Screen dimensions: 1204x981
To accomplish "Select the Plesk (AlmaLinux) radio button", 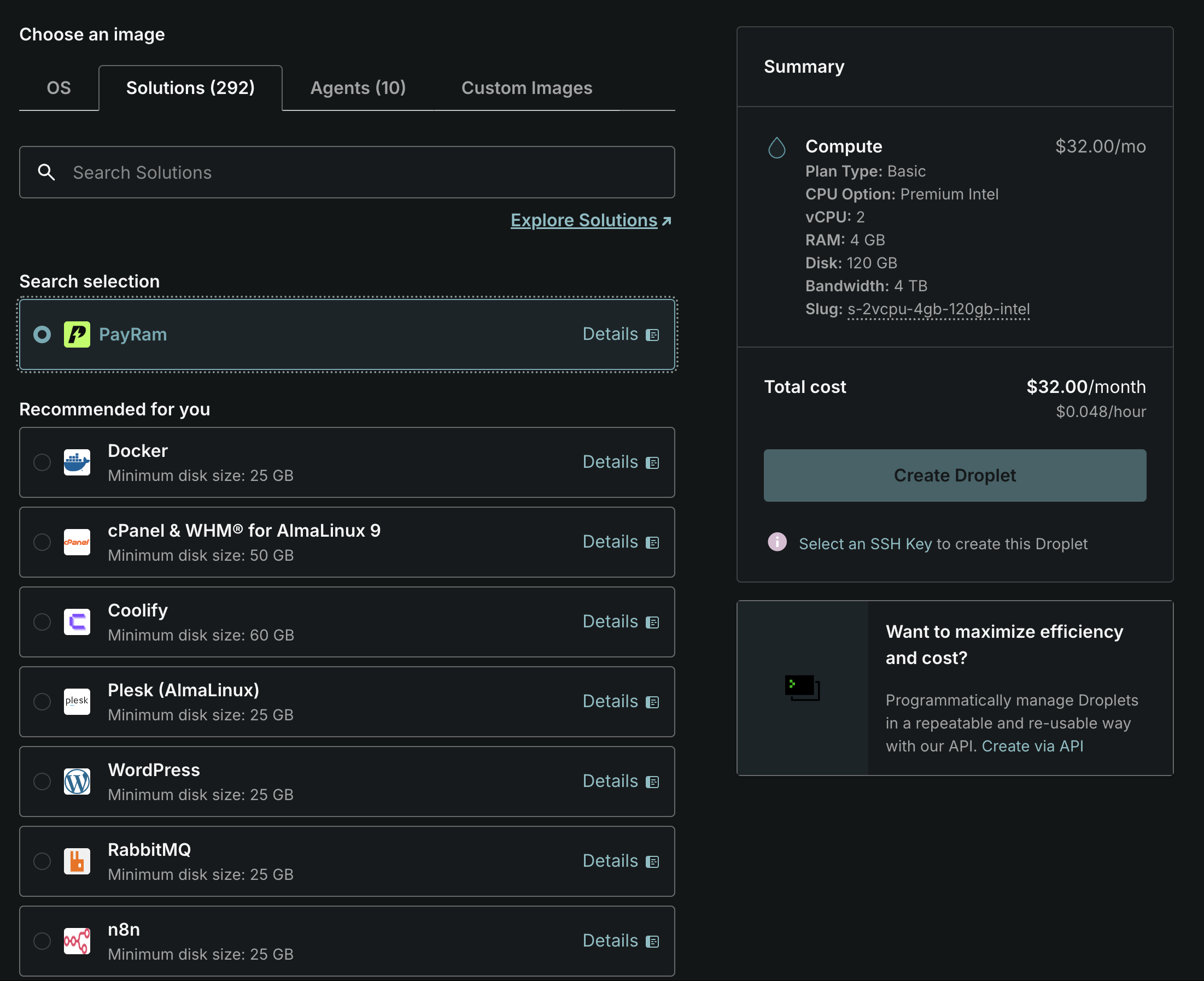I will 42,701.
